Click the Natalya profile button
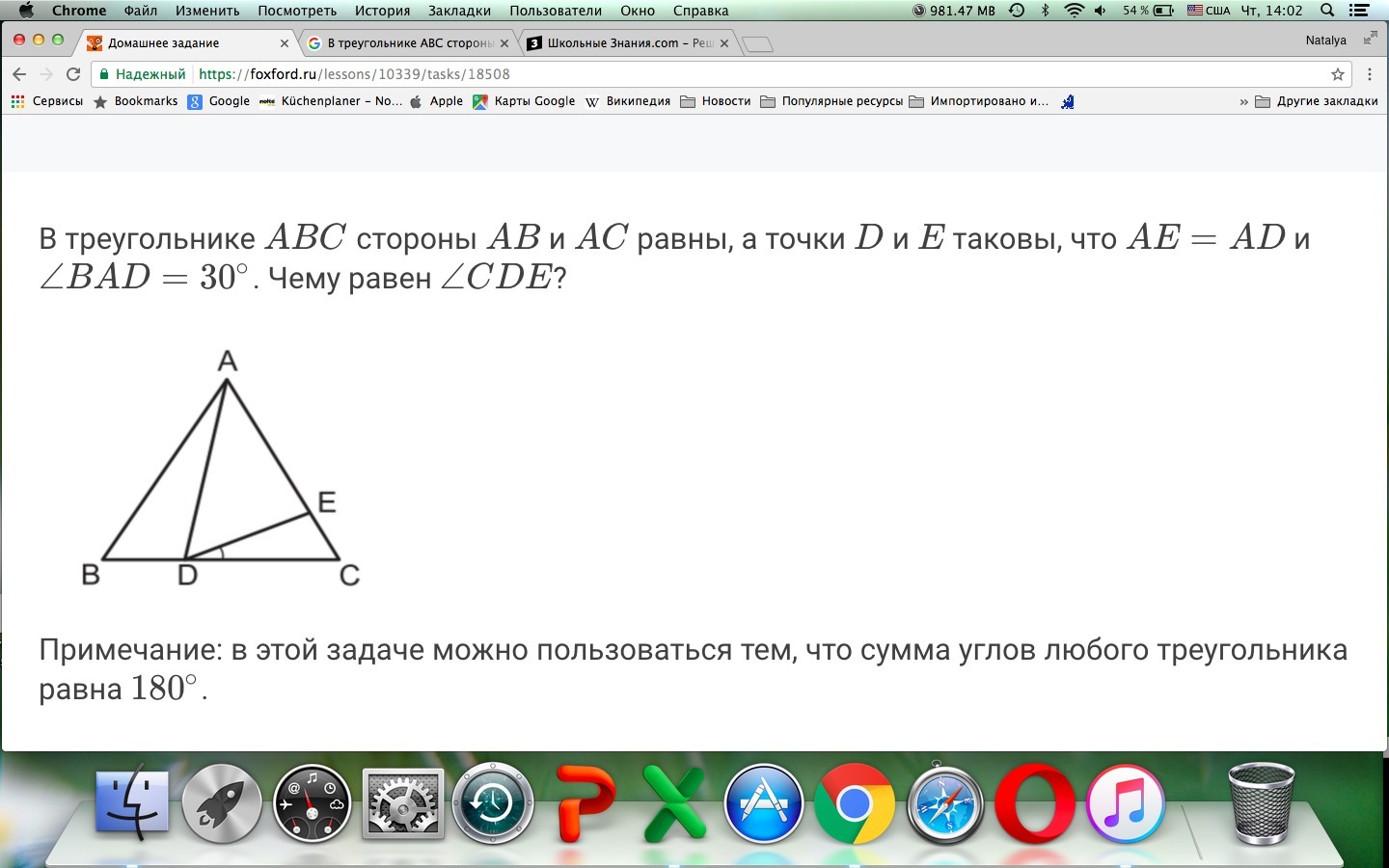This screenshot has height=868, width=1389. click(x=1325, y=41)
